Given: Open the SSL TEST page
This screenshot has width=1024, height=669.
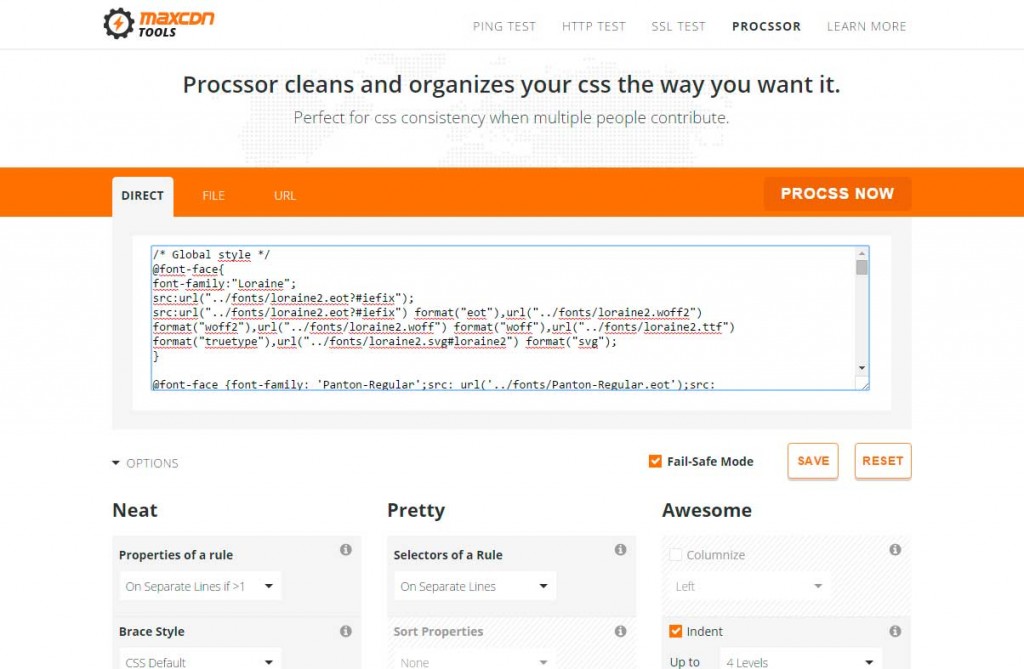Looking at the screenshot, I should point(678,27).
